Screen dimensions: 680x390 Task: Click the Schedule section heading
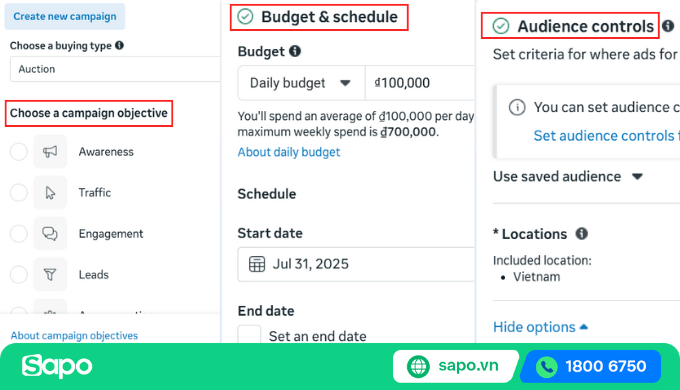pyautogui.click(x=267, y=194)
